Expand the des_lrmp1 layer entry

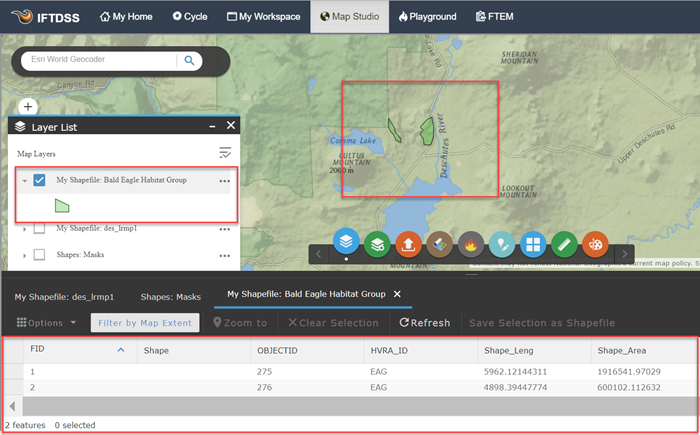[25, 229]
